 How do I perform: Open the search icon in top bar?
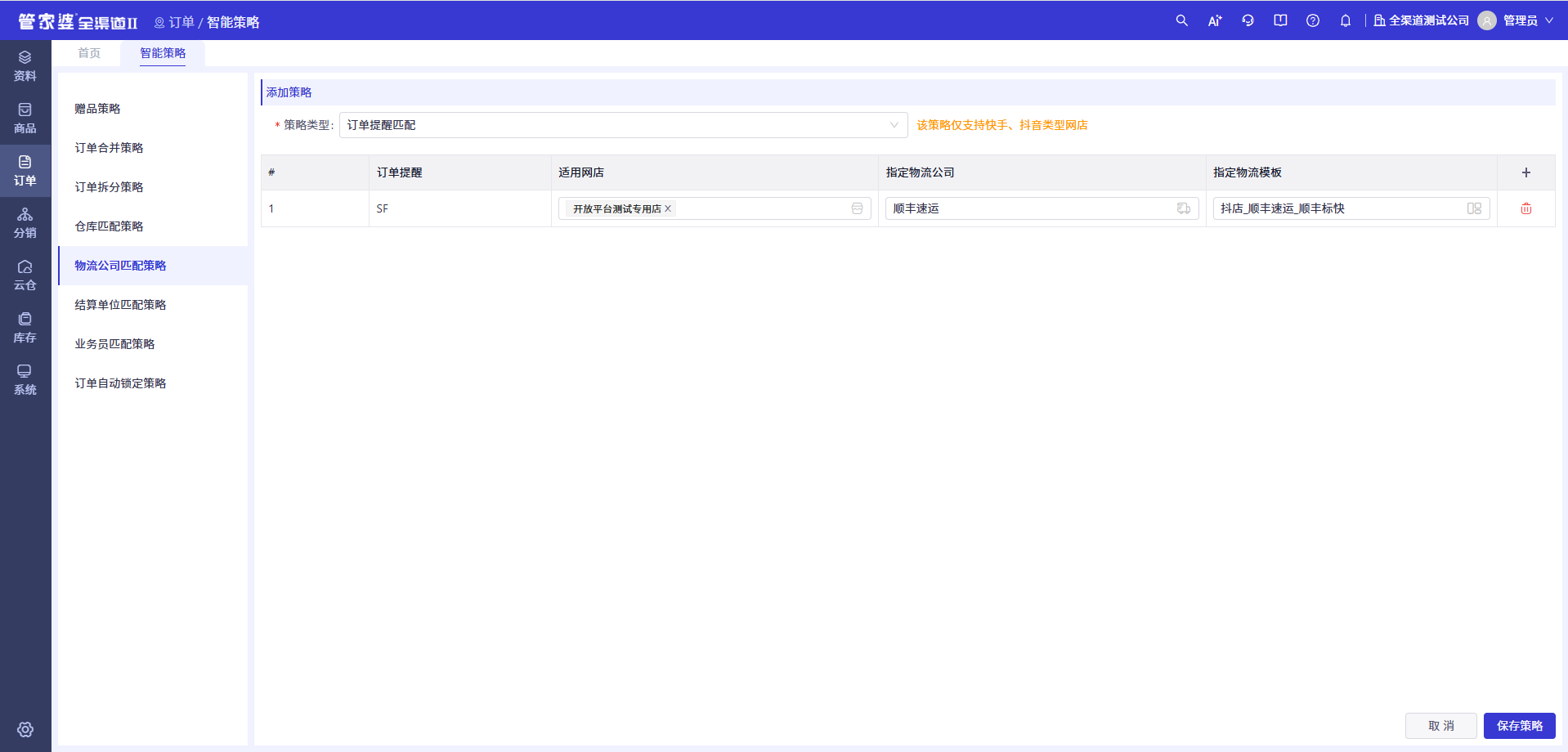pyautogui.click(x=1181, y=20)
